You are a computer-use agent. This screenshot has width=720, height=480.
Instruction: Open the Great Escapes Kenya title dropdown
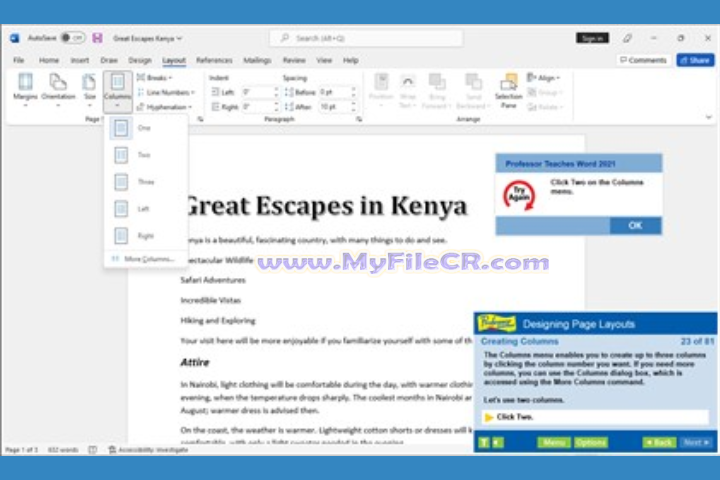point(147,38)
